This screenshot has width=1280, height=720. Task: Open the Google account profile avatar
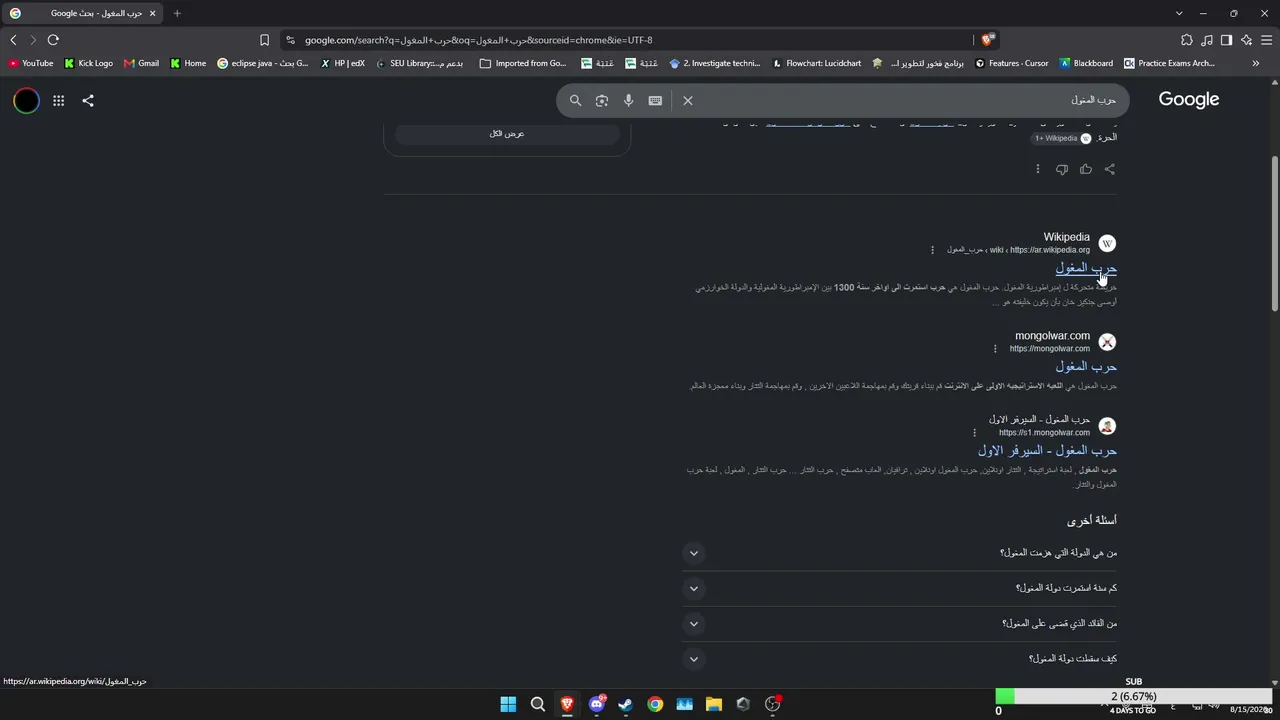tap(26, 100)
